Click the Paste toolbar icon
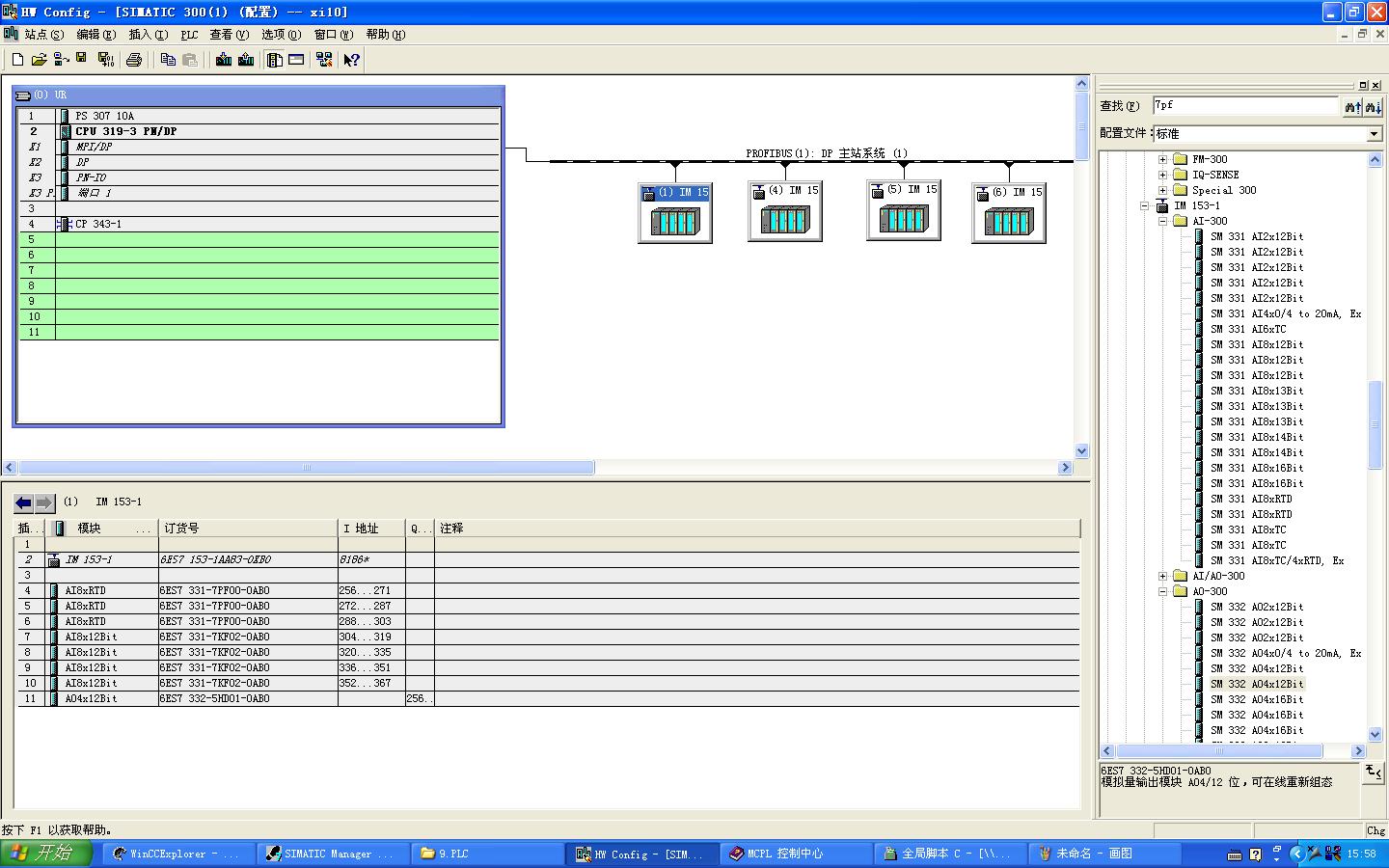The image size is (1389, 868). (x=190, y=60)
